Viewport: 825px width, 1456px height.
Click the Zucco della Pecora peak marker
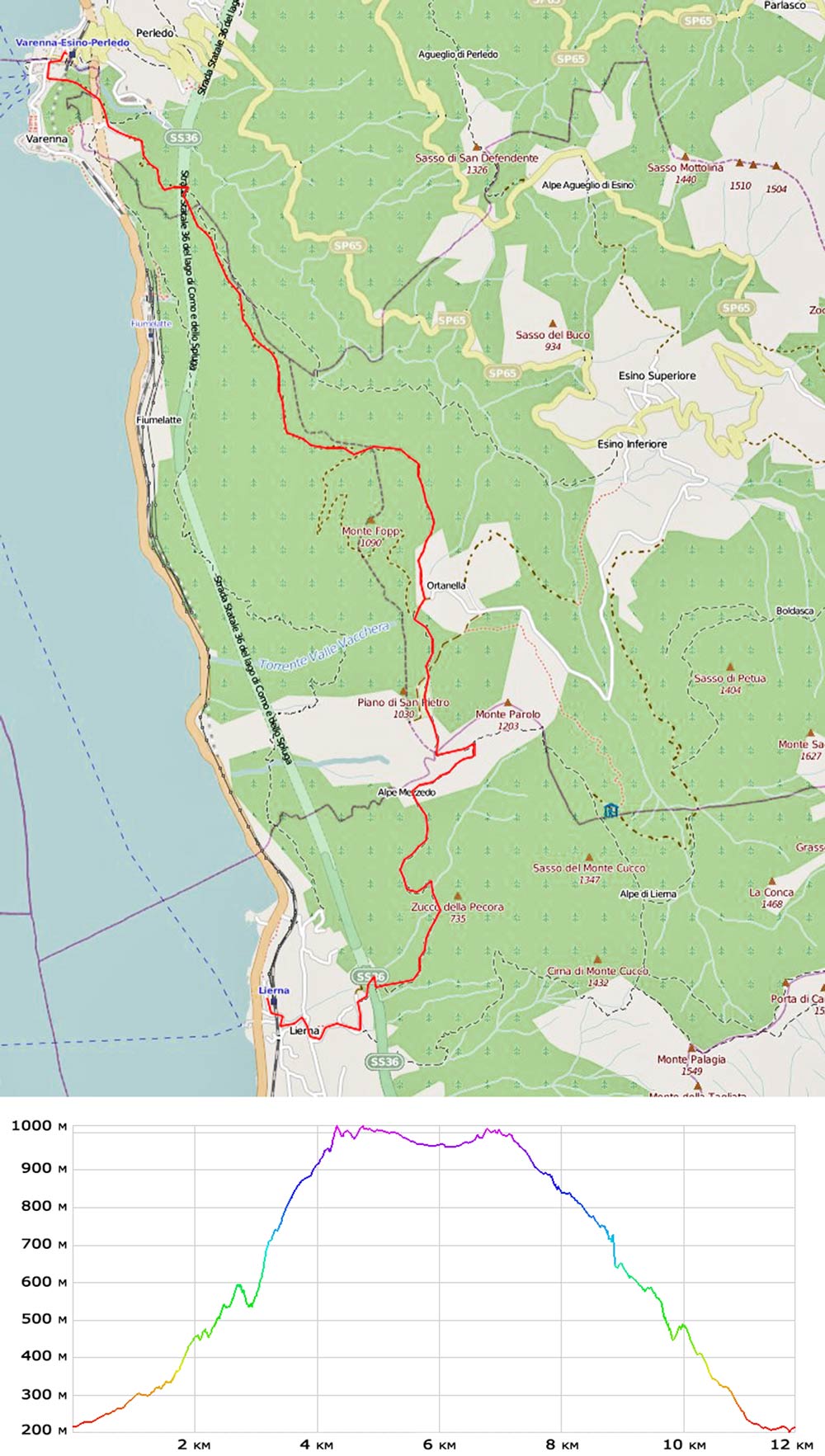tap(458, 895)
